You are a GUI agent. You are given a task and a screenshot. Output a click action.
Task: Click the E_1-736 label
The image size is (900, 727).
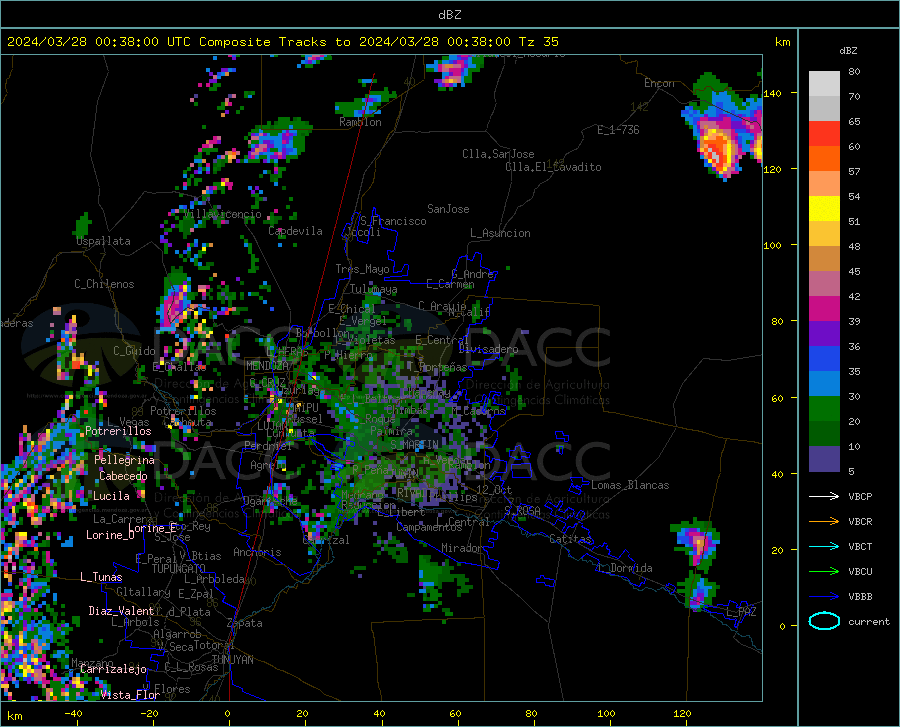tap(618, 130)
